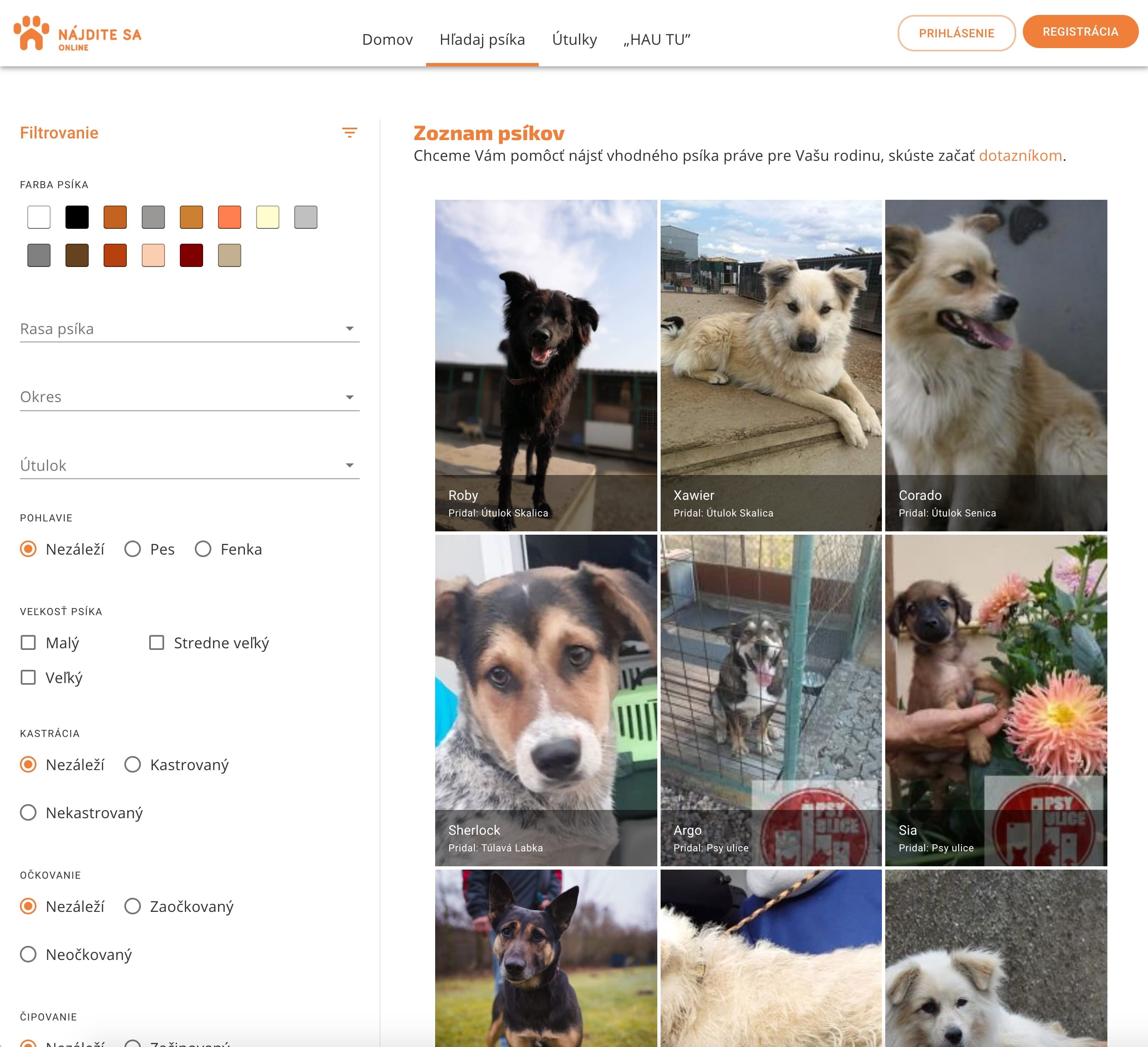The image size is (1148, 1047).
Task: Click the Prihlásenie button
Action: click(x=957, y=33)
